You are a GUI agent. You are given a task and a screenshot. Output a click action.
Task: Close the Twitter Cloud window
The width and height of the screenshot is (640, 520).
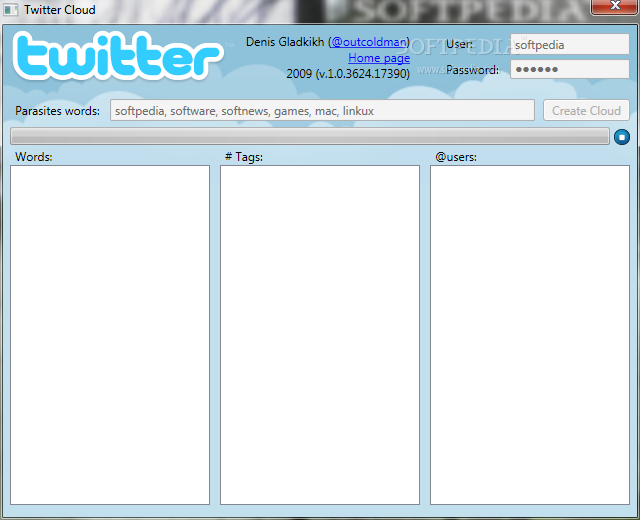[615, 7]
